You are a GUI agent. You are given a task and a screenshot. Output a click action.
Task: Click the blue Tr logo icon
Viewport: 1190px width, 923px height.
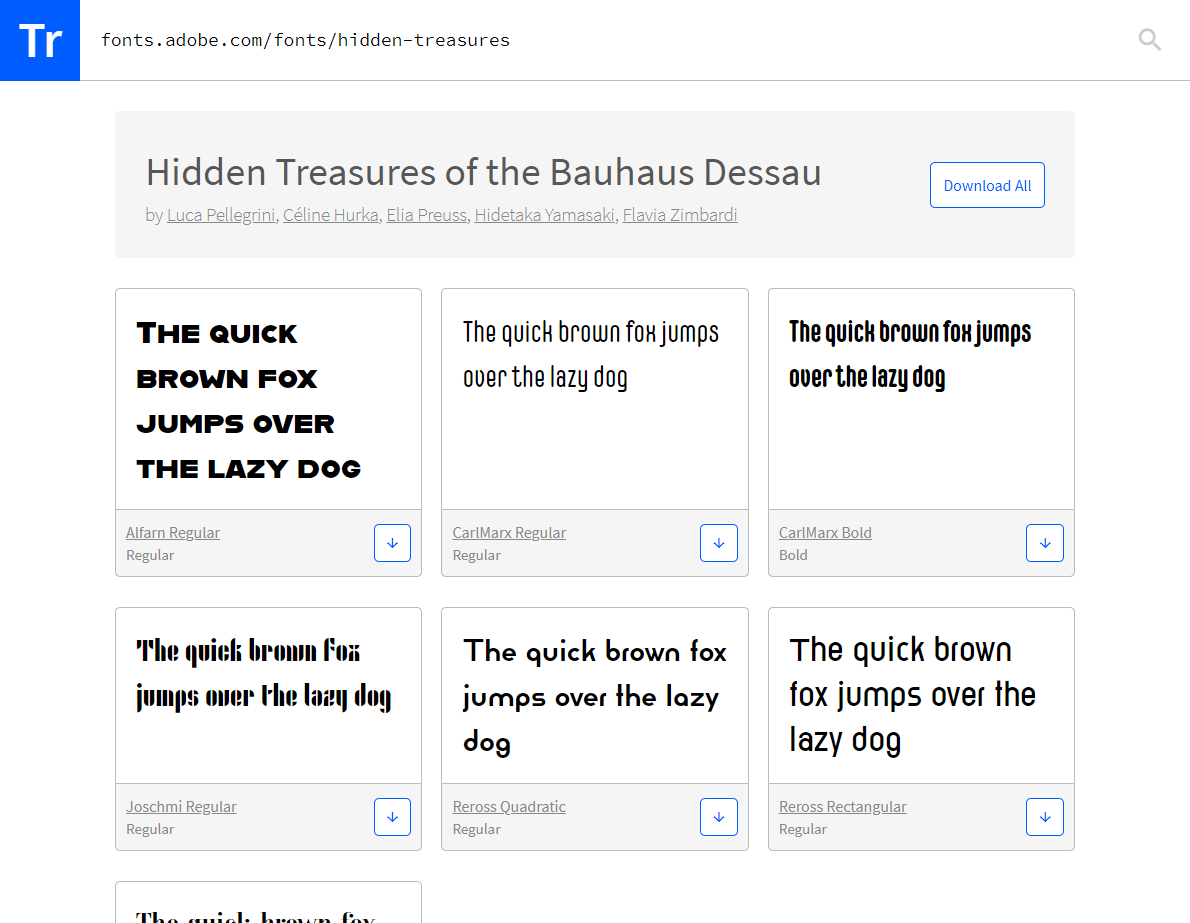coord(39,39)
